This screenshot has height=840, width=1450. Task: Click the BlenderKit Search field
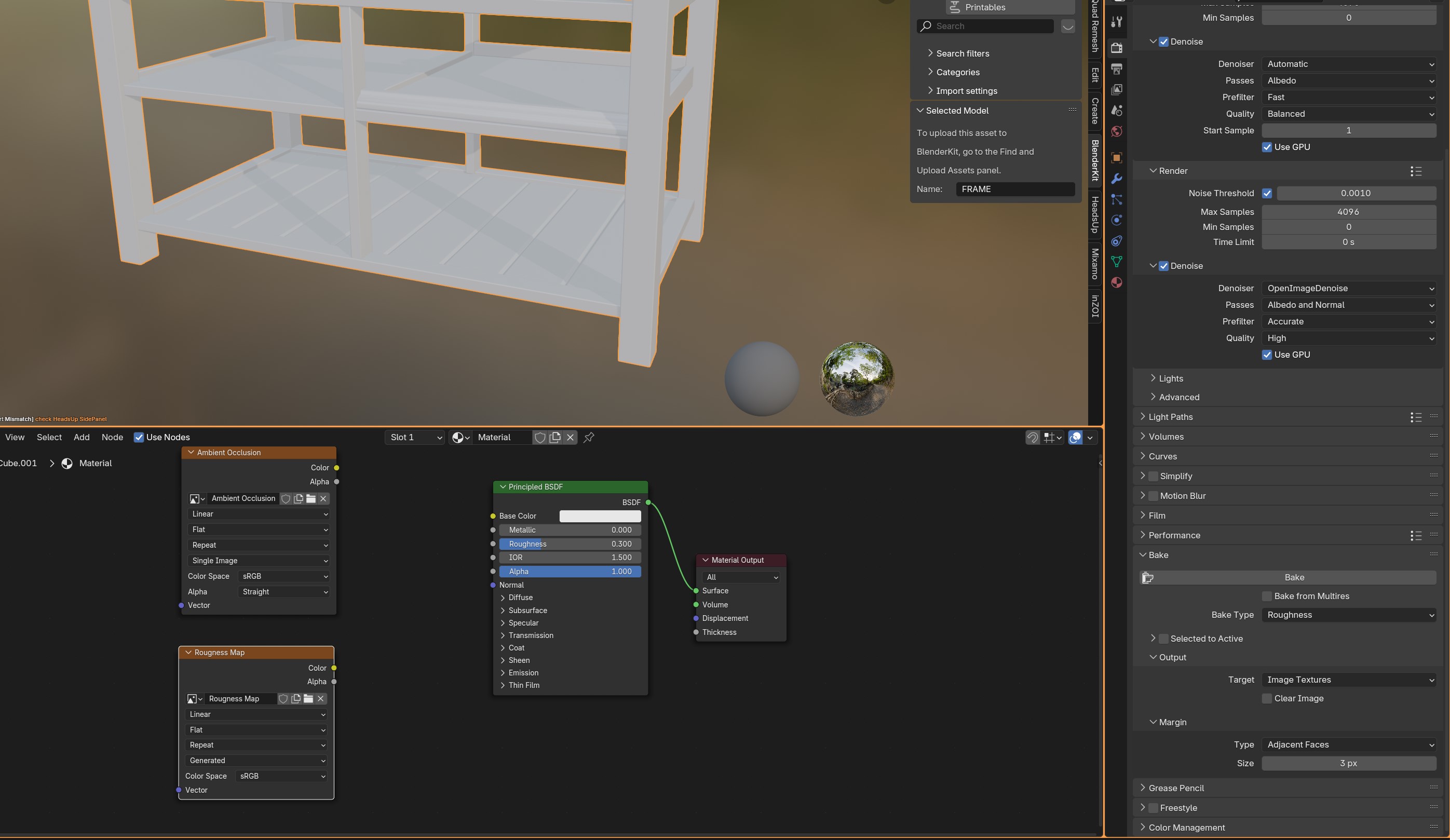pos(985,26)
